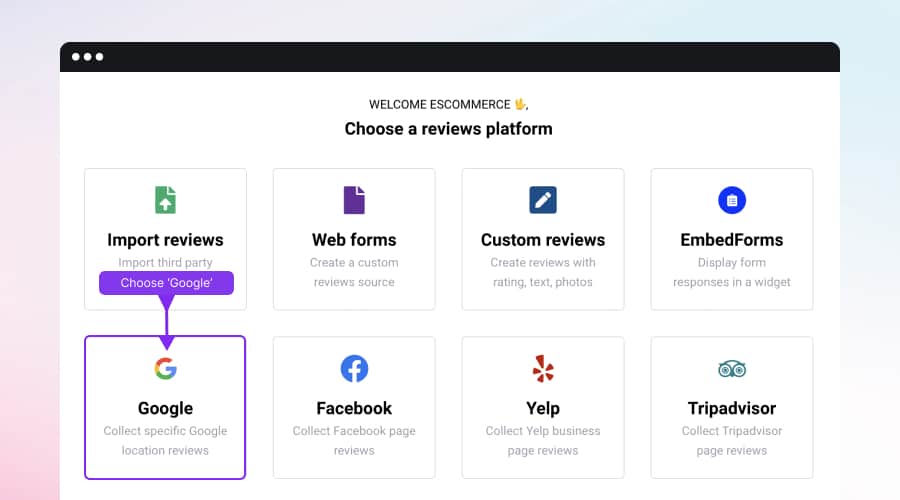Click the red Yelp burst icon
The image size is (900, 500).
click(543, 369)
